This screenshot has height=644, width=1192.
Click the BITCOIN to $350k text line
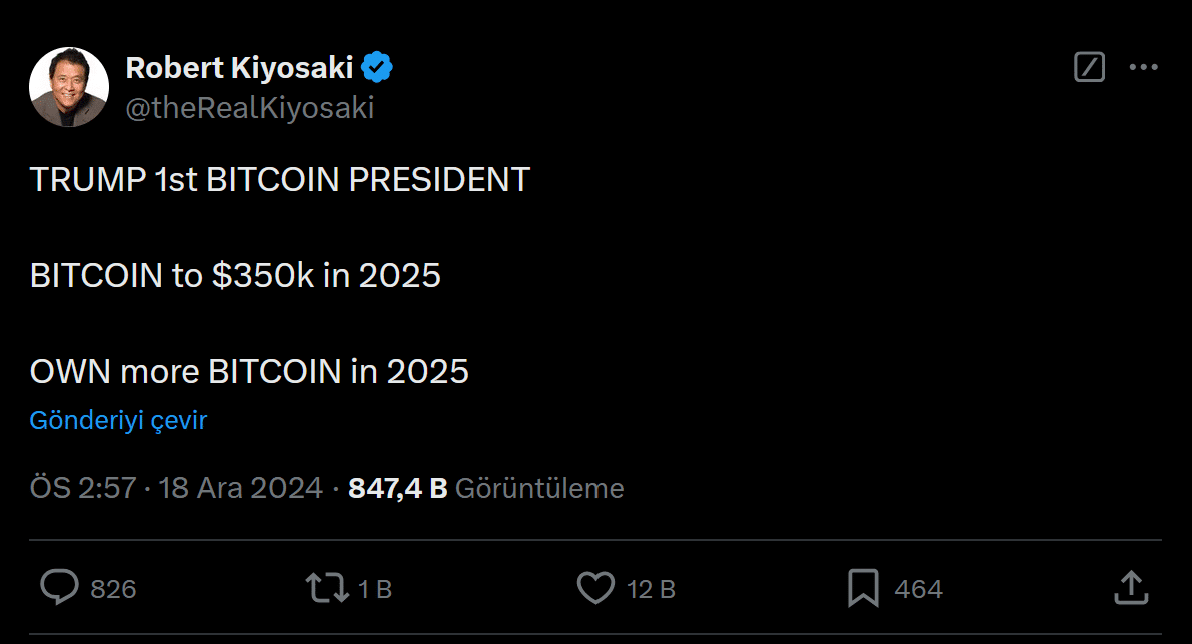(235, 275)
